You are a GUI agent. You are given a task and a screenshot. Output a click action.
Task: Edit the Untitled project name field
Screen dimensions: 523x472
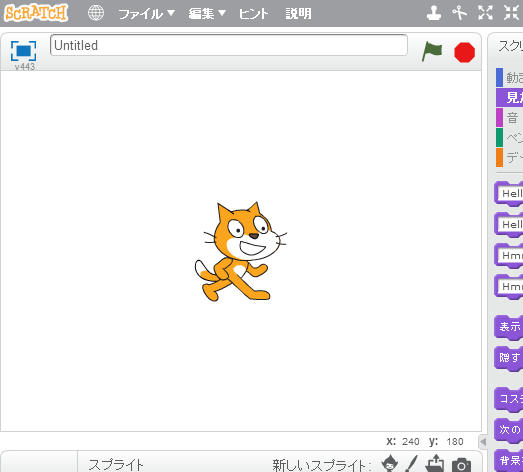pyautogui.click(x=229, y=45)
